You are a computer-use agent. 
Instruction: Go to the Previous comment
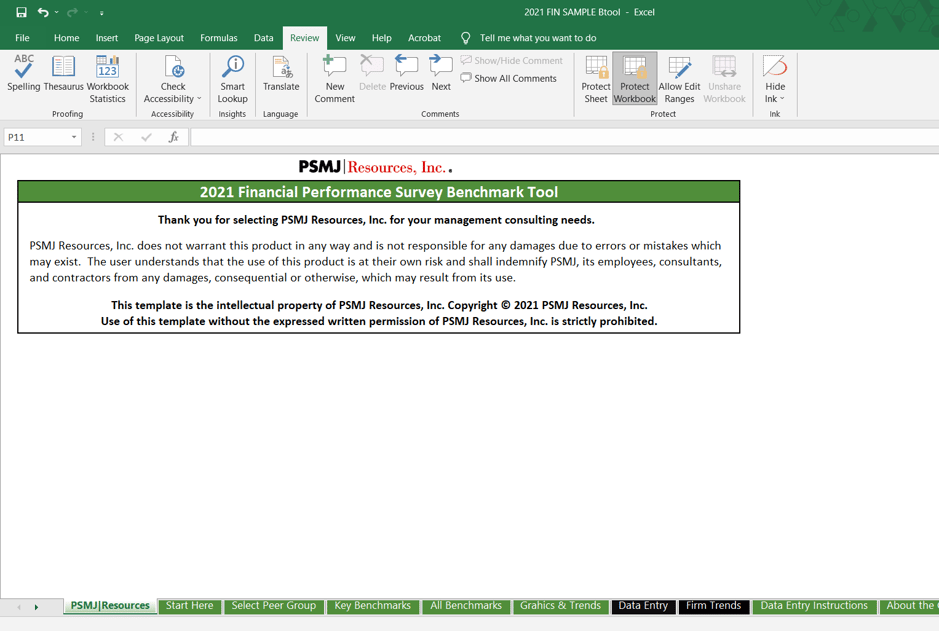tap(407, 73)
